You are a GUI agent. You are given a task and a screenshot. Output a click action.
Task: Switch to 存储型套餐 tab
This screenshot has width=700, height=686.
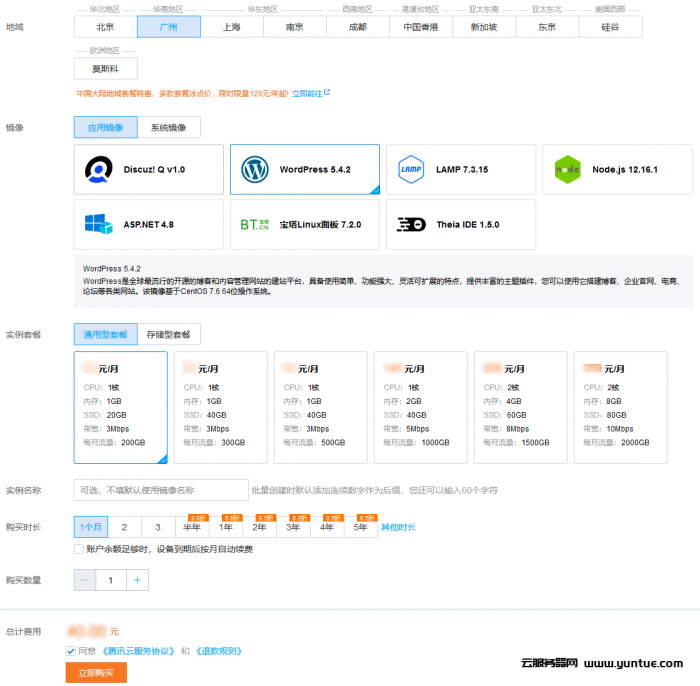168,334
